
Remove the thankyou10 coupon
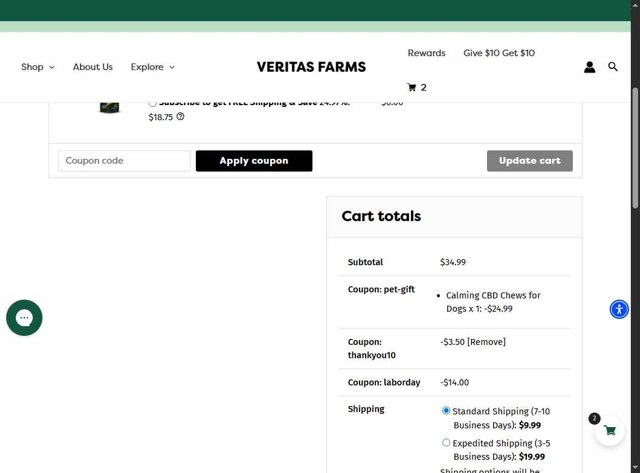click(x=486, y=342)
